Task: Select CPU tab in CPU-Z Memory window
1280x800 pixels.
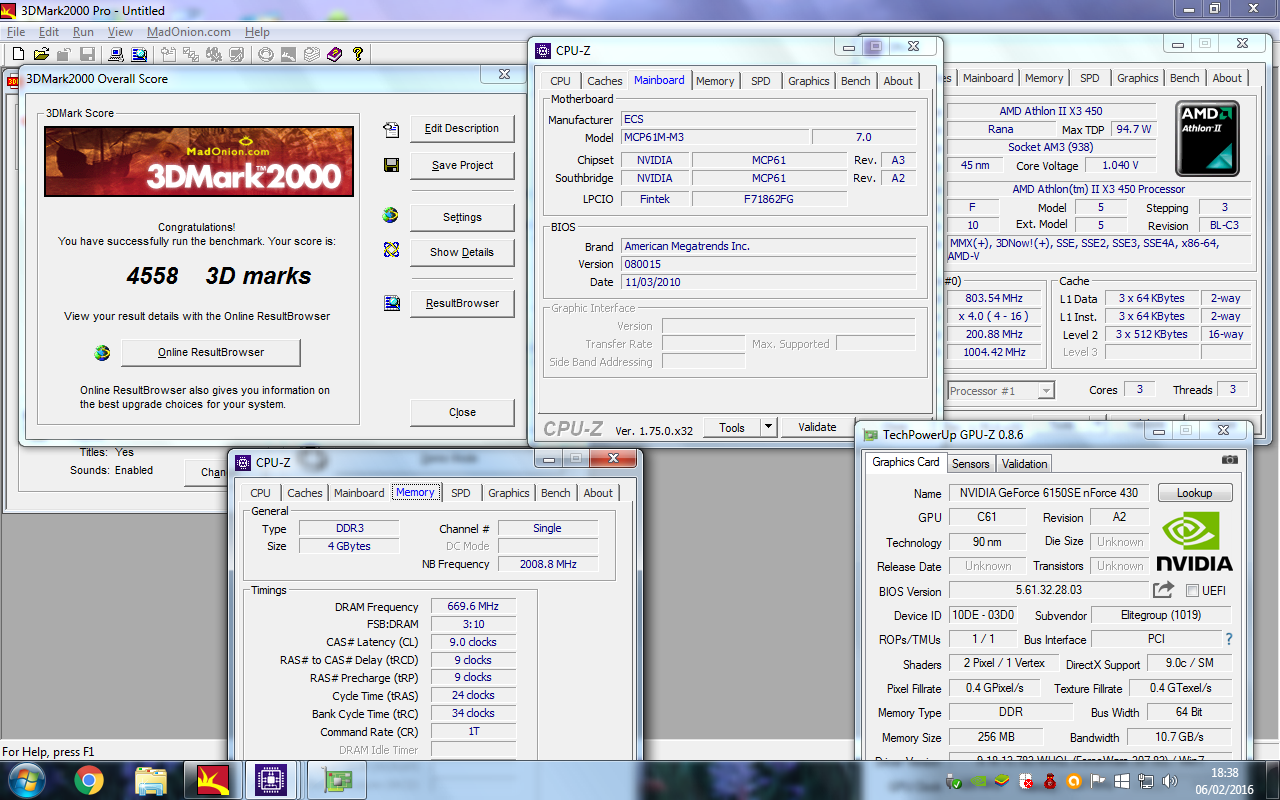Action: tap(260, 493)
